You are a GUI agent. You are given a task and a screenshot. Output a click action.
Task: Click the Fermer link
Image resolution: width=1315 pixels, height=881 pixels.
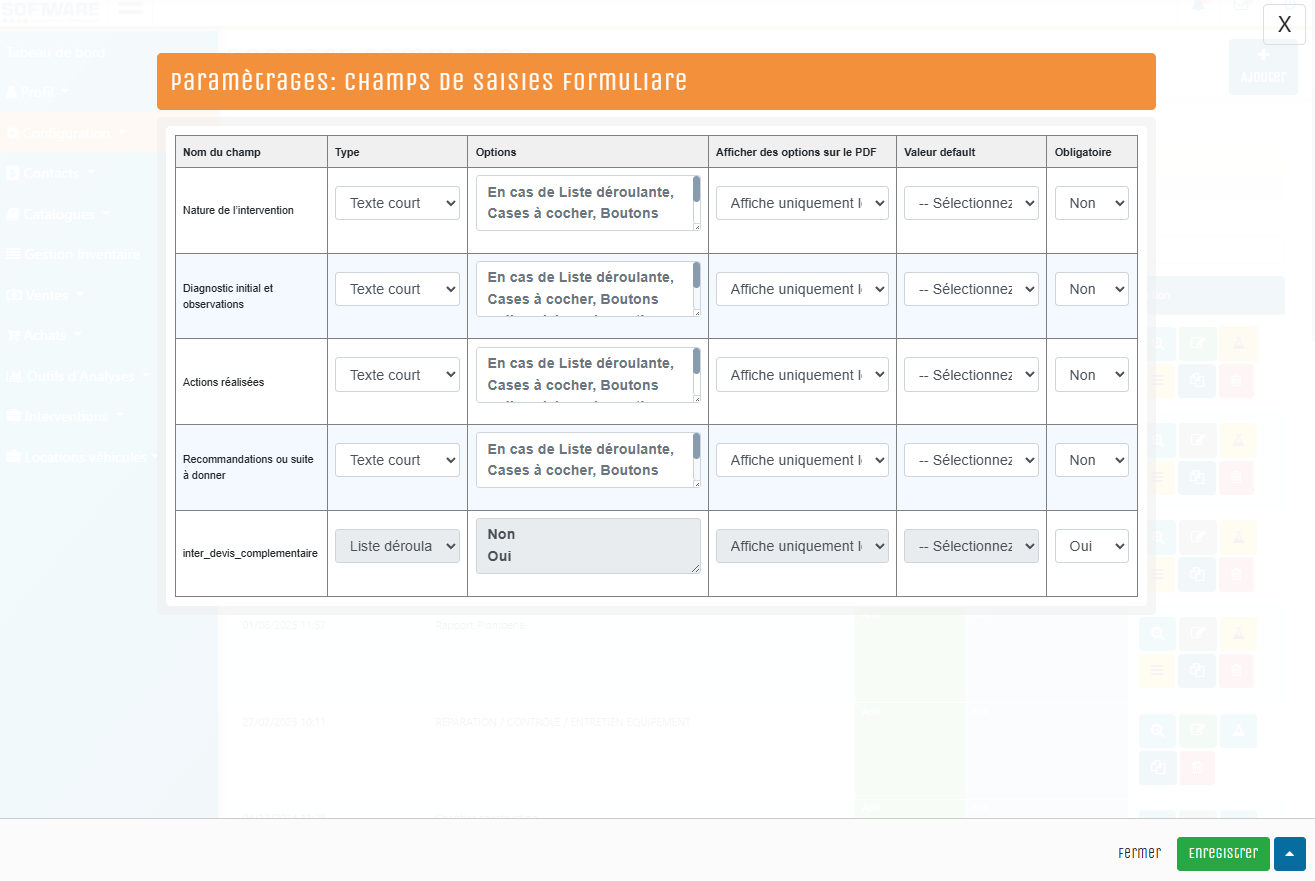(x=1139, y=853)
